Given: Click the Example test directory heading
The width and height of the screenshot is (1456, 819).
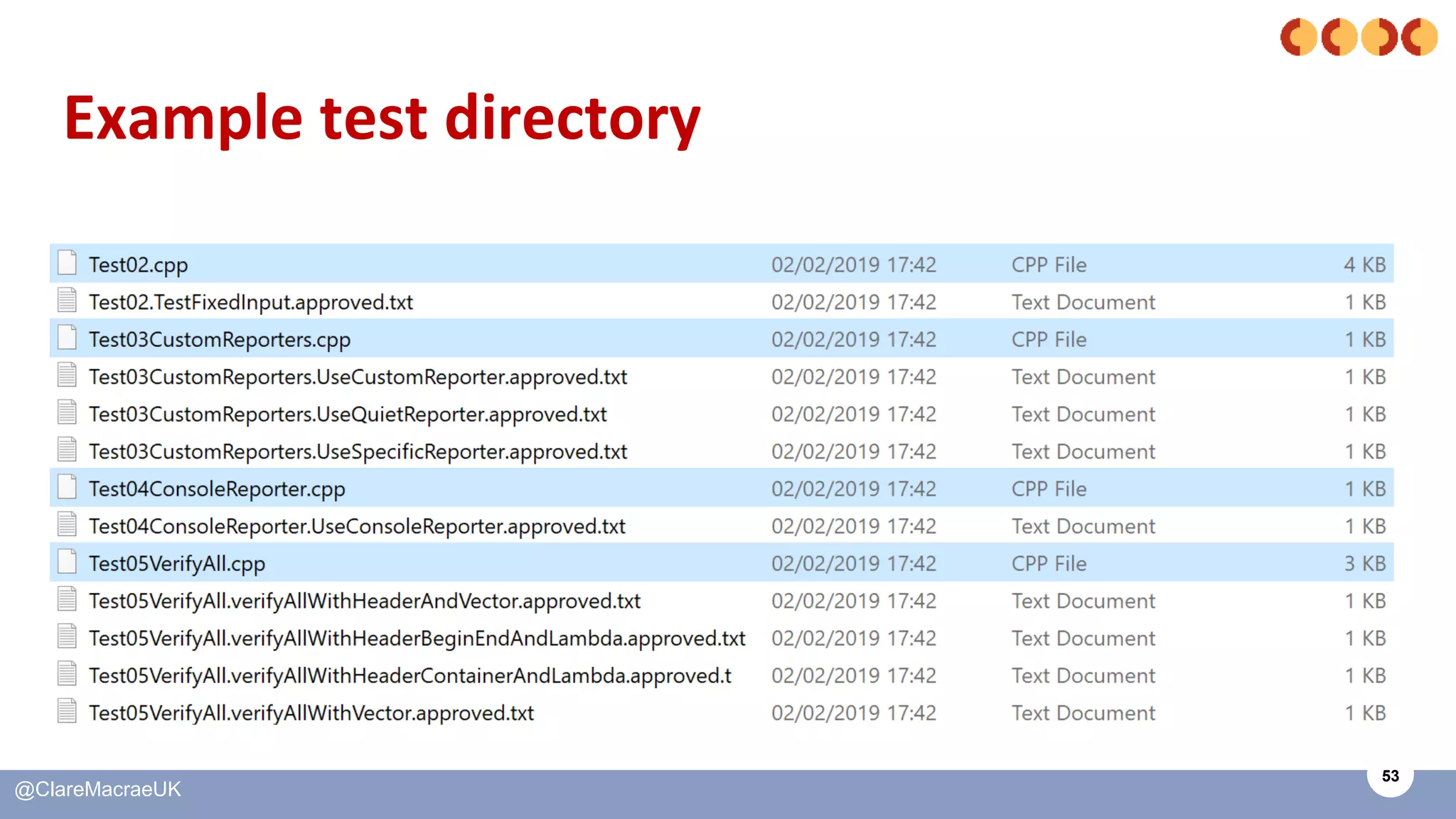Looking at the screenshot, I should [x=382, y=119].
